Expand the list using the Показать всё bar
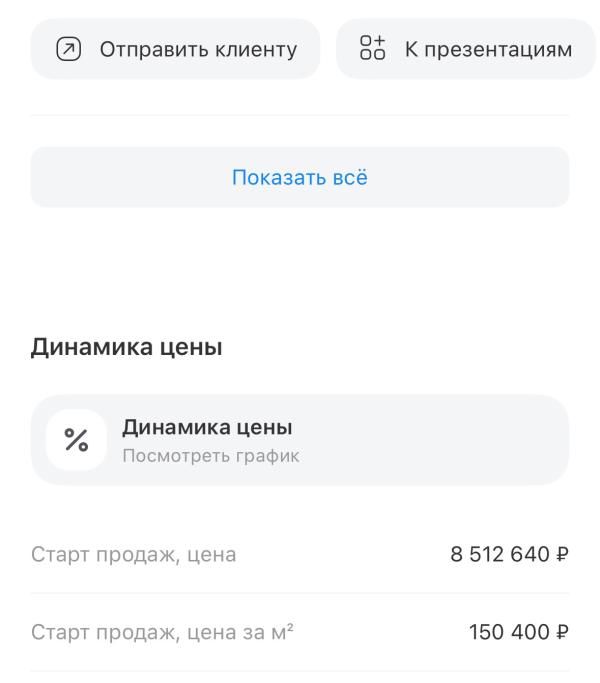The image size is (600, 683). [300, 177]
